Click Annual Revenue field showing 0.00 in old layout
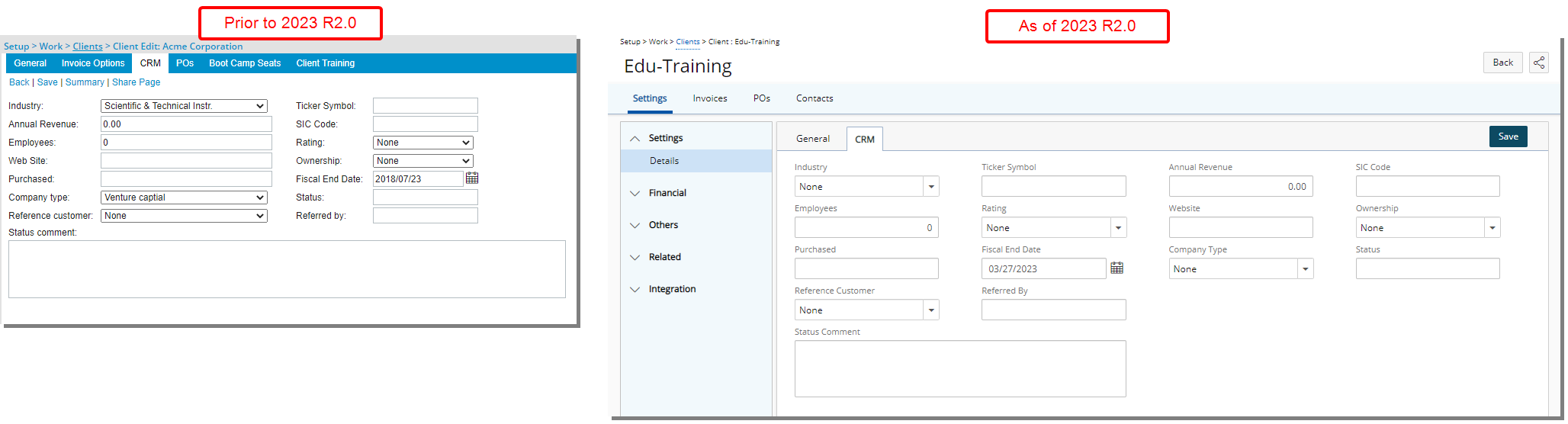This screenshot has height=424, width=1568. tap(186, 124)
